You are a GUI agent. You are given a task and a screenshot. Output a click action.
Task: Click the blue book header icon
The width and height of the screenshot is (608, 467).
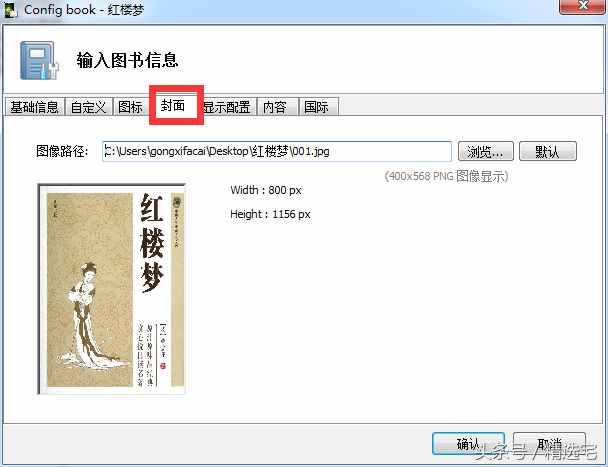[x=39, y=61]
